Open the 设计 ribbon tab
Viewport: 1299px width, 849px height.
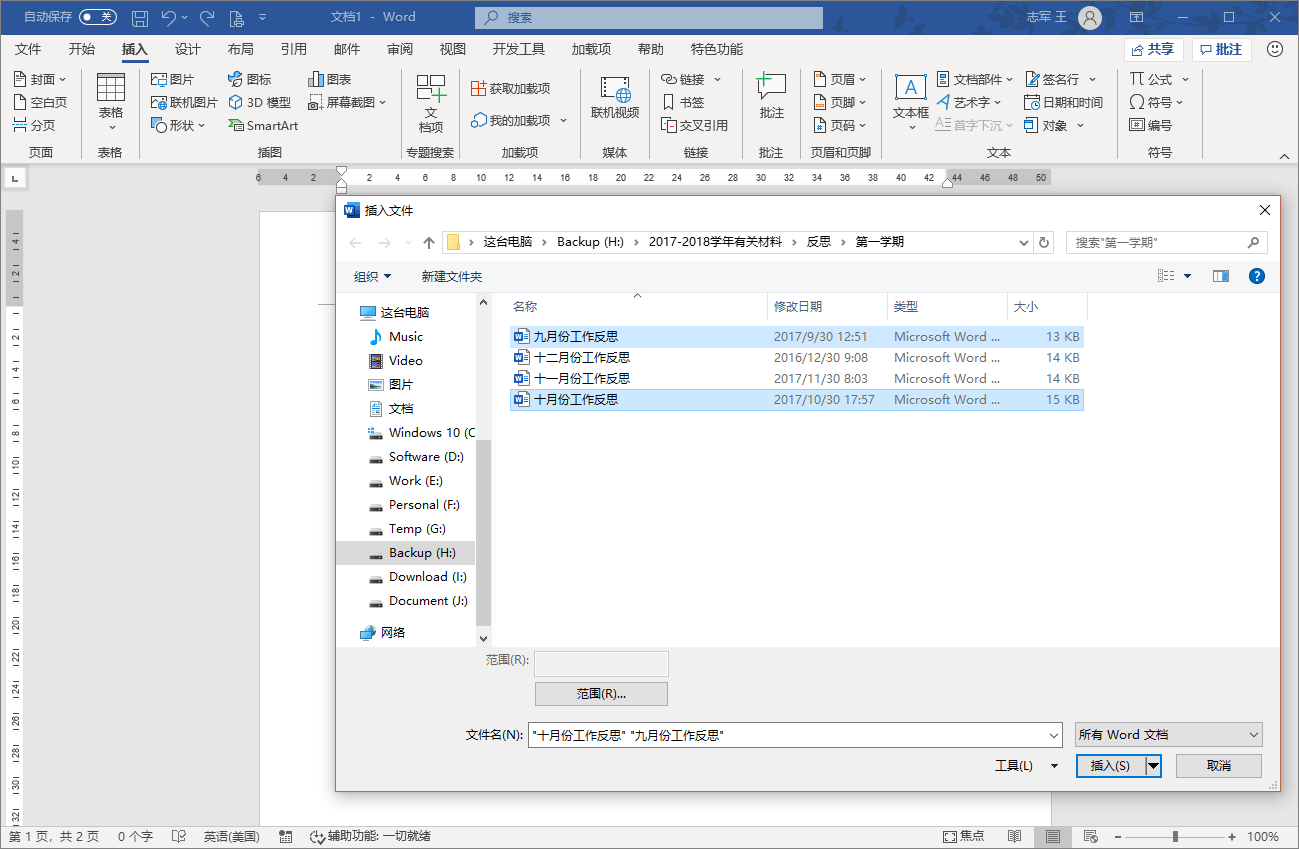tap(188, 49)
